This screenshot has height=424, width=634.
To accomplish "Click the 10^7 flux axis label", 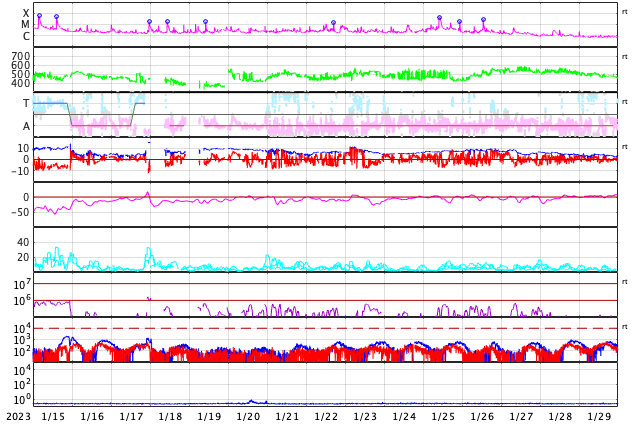I will [22, 284].
